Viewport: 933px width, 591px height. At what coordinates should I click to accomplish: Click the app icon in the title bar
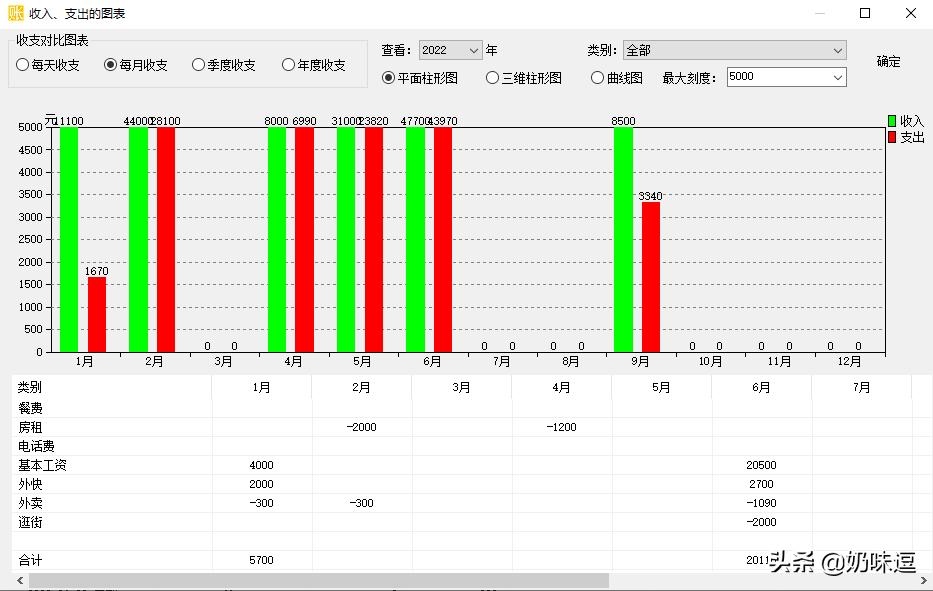point(15,12)
